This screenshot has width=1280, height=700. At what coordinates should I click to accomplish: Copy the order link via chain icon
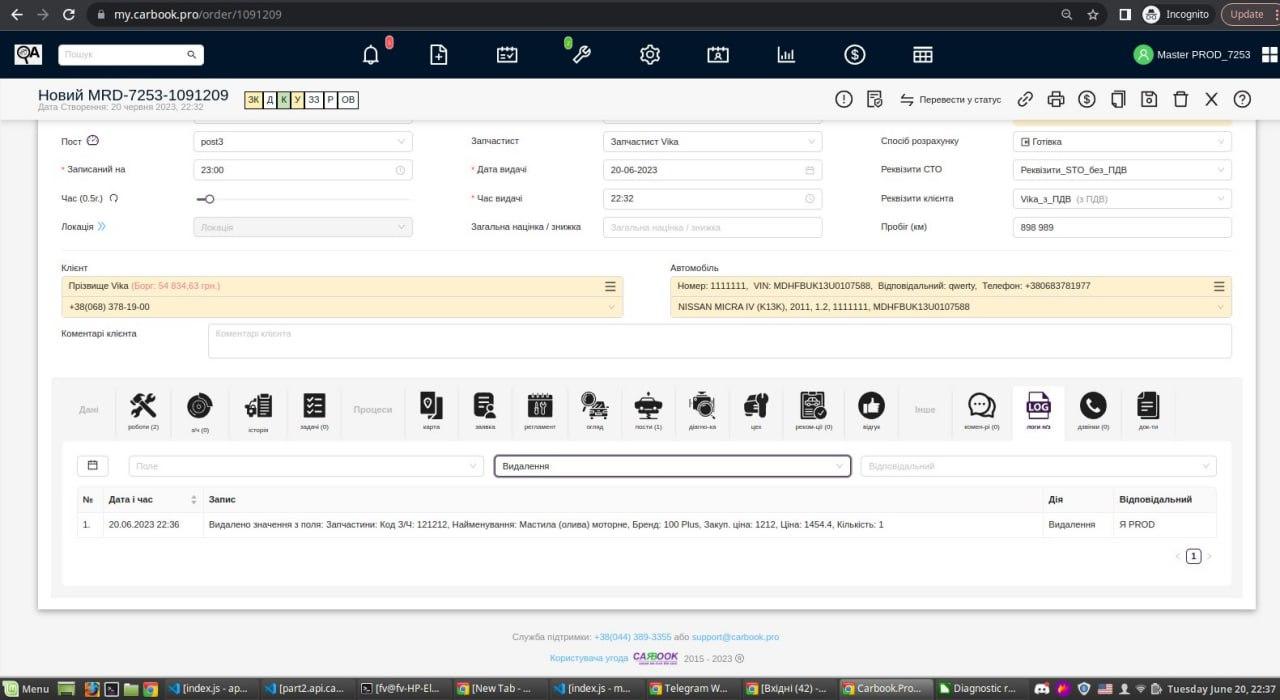[x=1025, y=99]
